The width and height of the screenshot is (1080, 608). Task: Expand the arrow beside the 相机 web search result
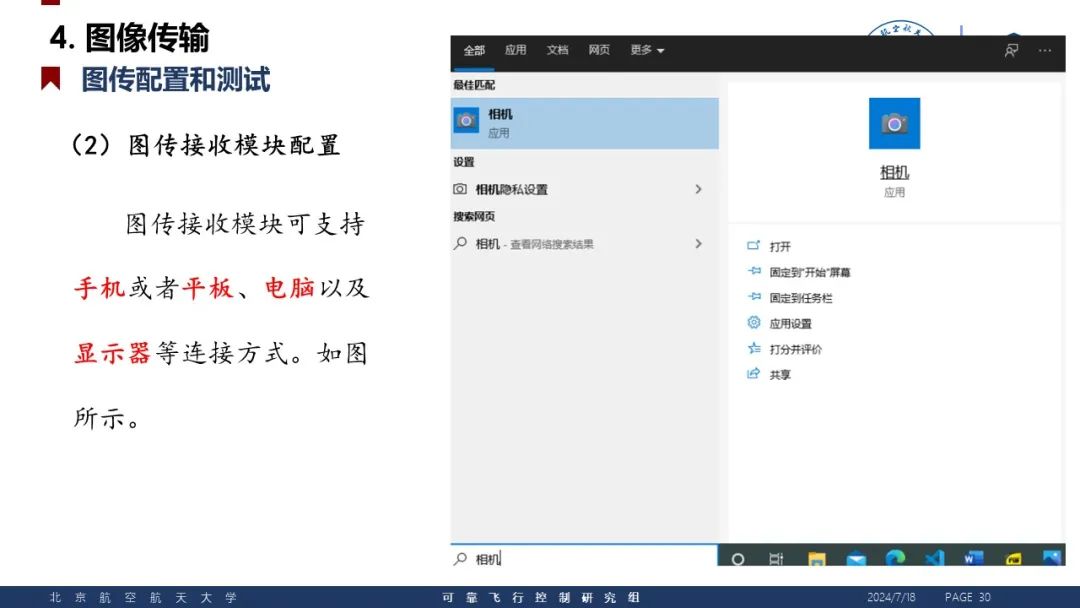tap(698, 244)
